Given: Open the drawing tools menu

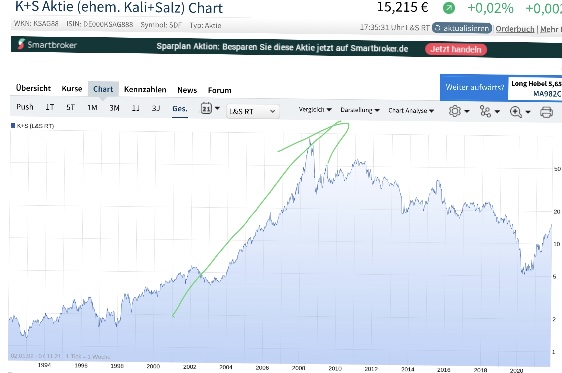Looking at the screenshot, I should (490, 111).
